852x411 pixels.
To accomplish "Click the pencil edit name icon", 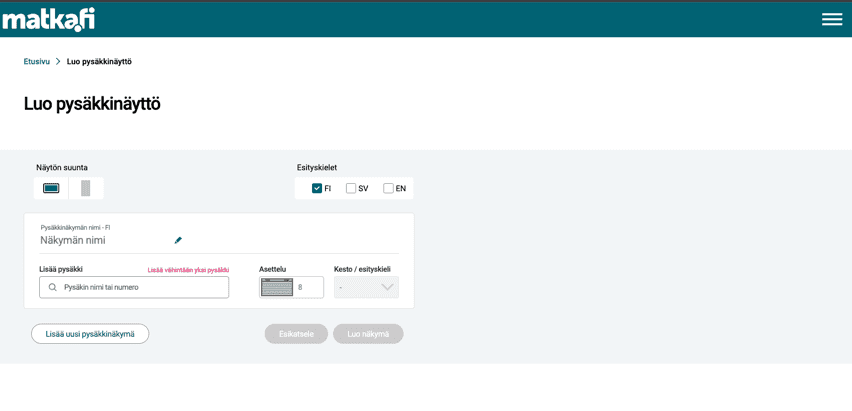I will coord(178,240).
